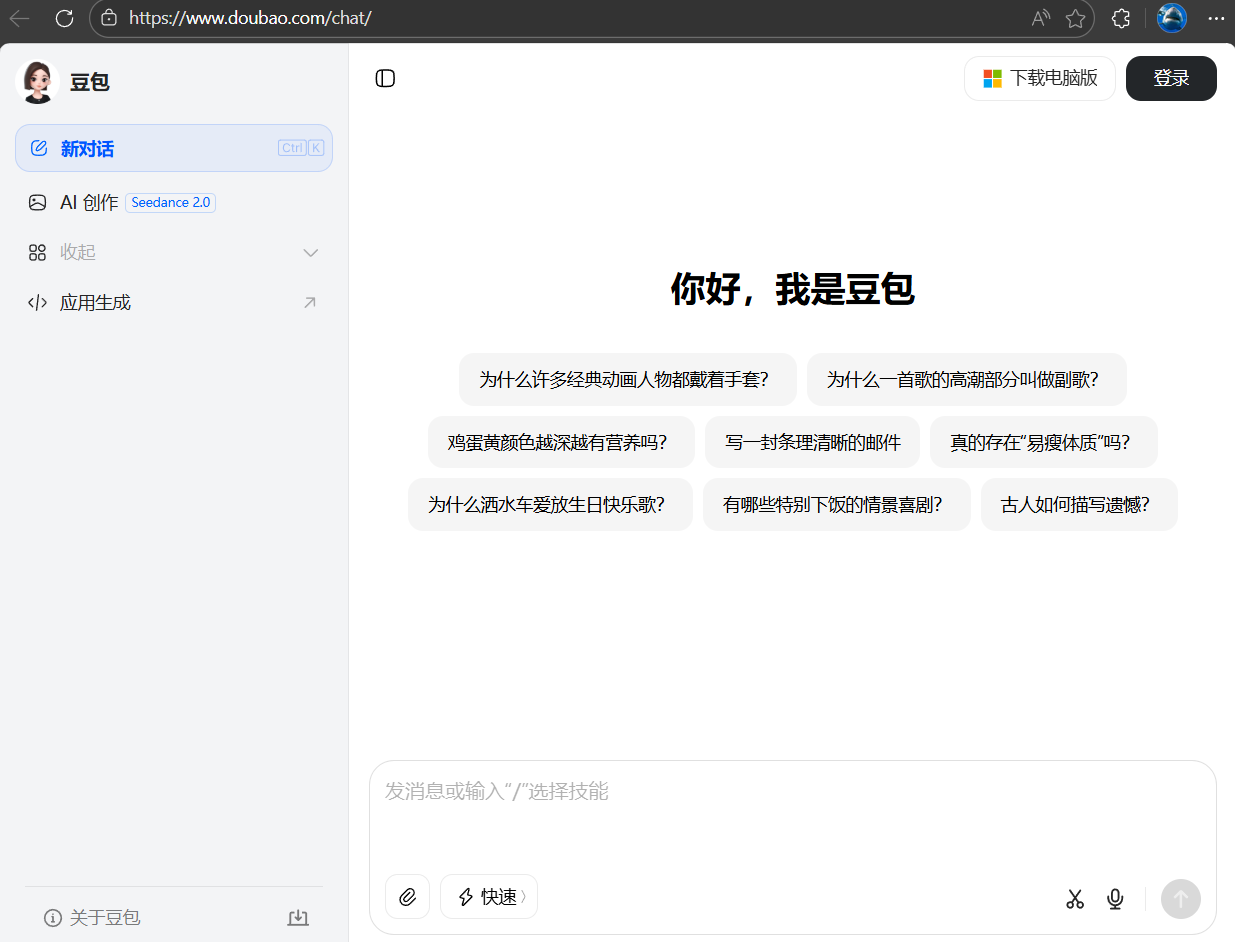Choose suggestion 真的存在"易瘦体质"吗?
Screen dimensions: 1235x942
point(1044,442)
